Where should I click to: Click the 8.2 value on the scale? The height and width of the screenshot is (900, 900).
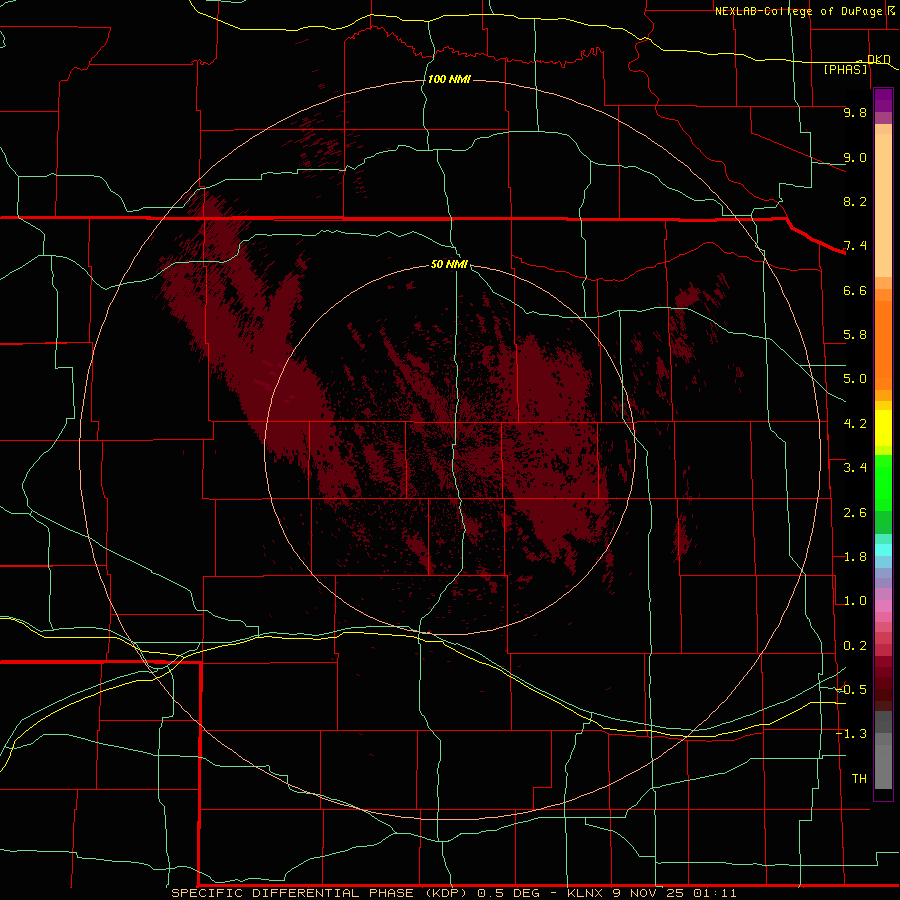click(855, 201)
